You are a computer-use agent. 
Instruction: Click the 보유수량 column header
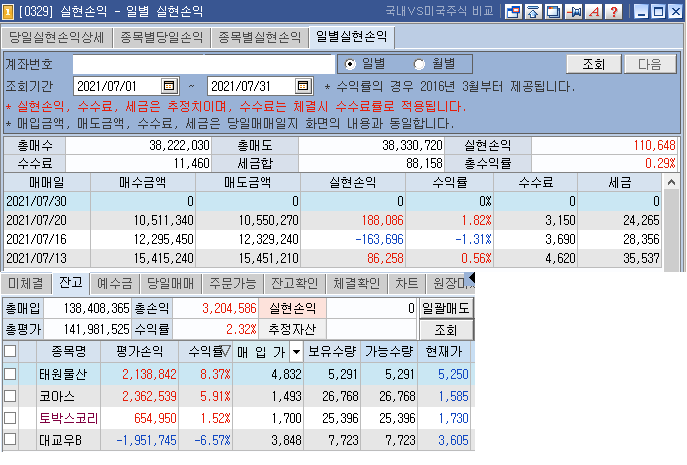[x=332, y=351]
